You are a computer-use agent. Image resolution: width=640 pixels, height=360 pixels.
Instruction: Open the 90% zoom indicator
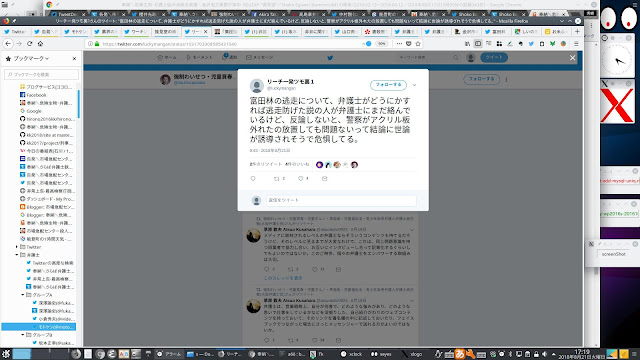381,44
